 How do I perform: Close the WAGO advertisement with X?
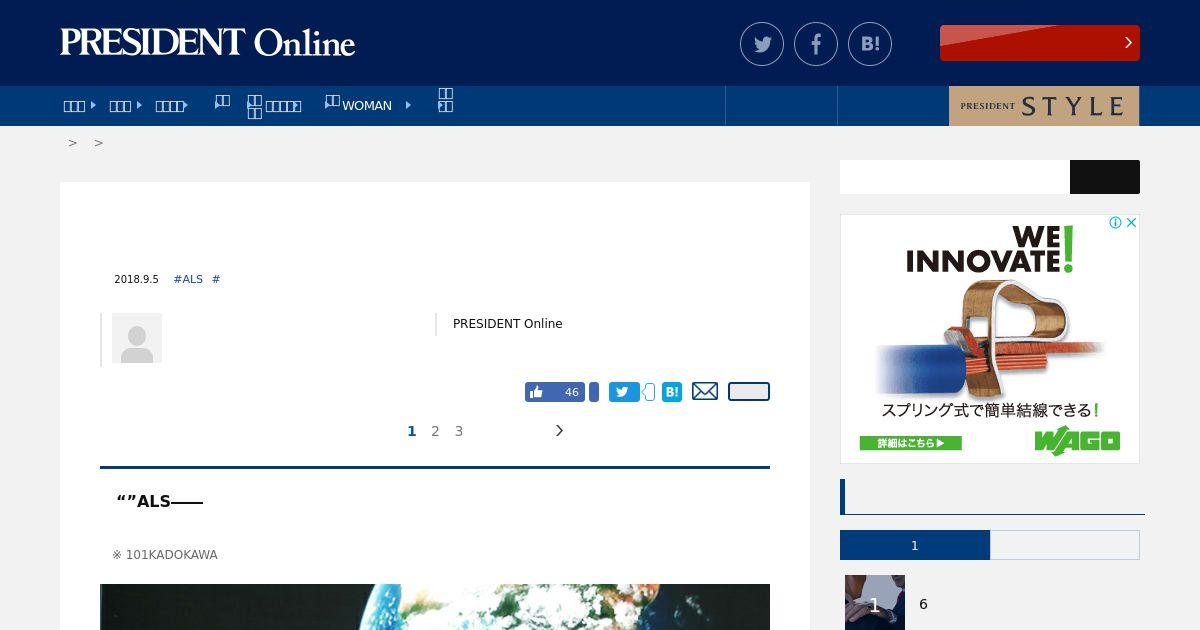coord(1131,223)
